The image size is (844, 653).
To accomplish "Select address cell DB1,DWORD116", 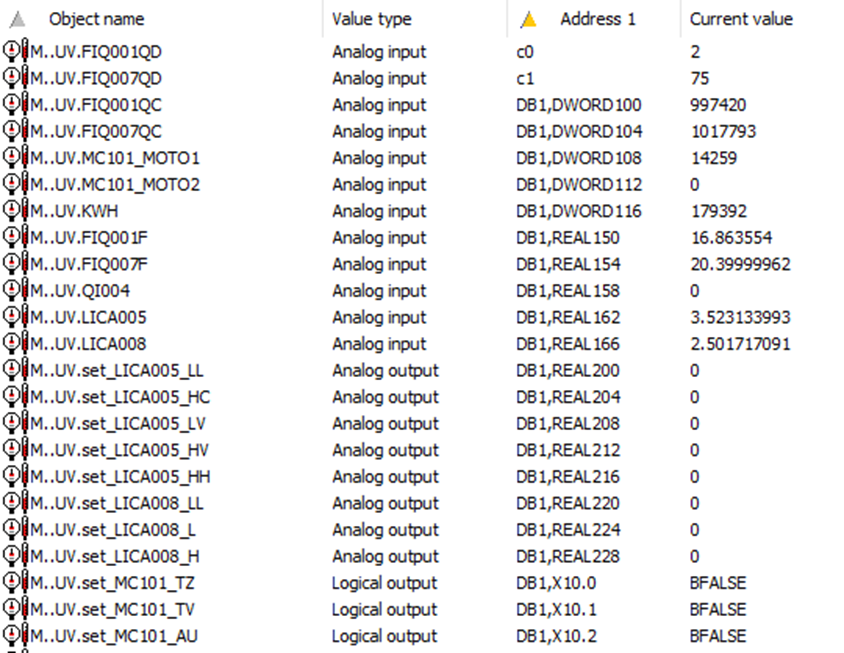I will pos(578,210).
